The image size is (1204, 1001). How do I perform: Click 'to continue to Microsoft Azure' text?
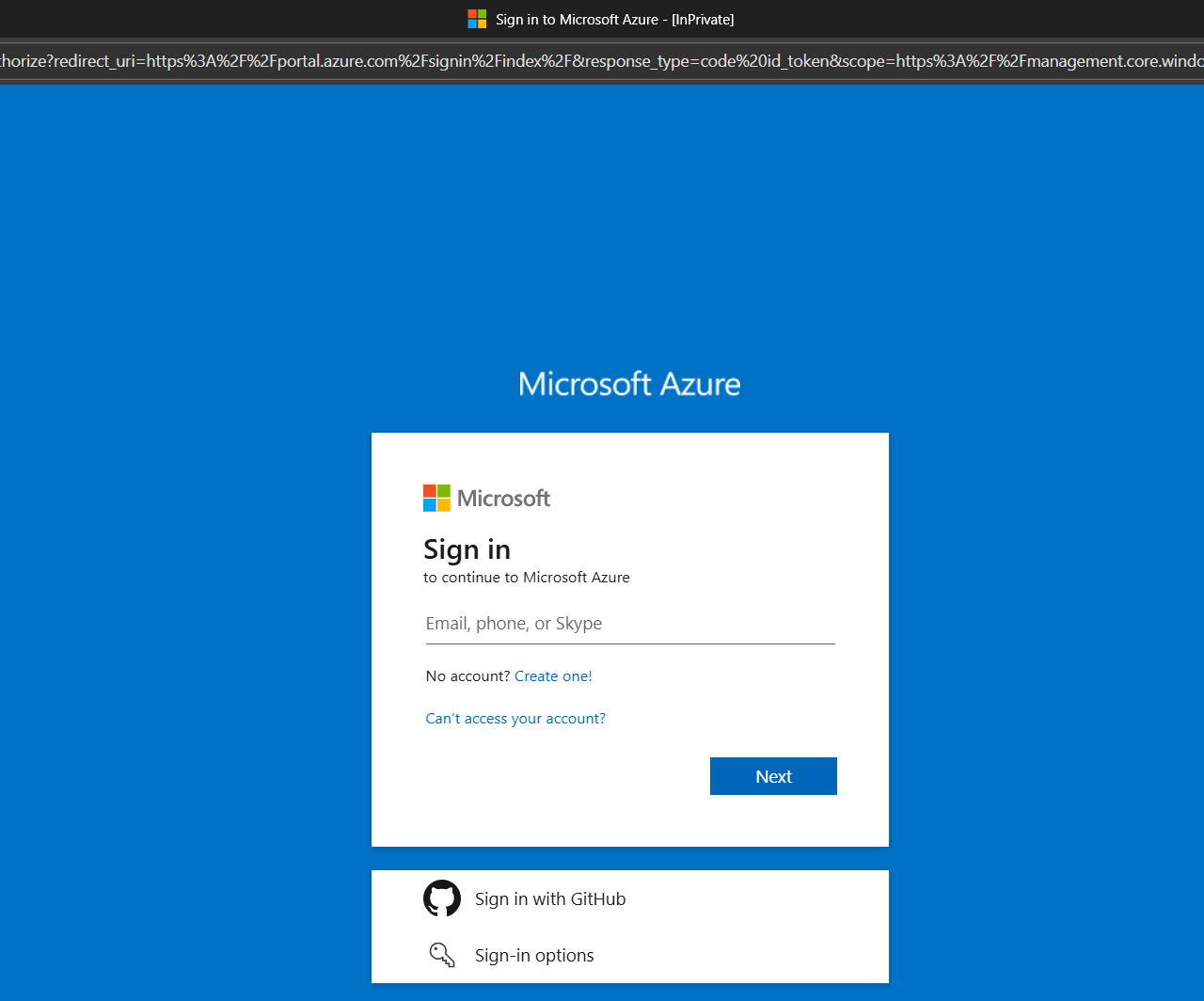(x=527, y=578)
